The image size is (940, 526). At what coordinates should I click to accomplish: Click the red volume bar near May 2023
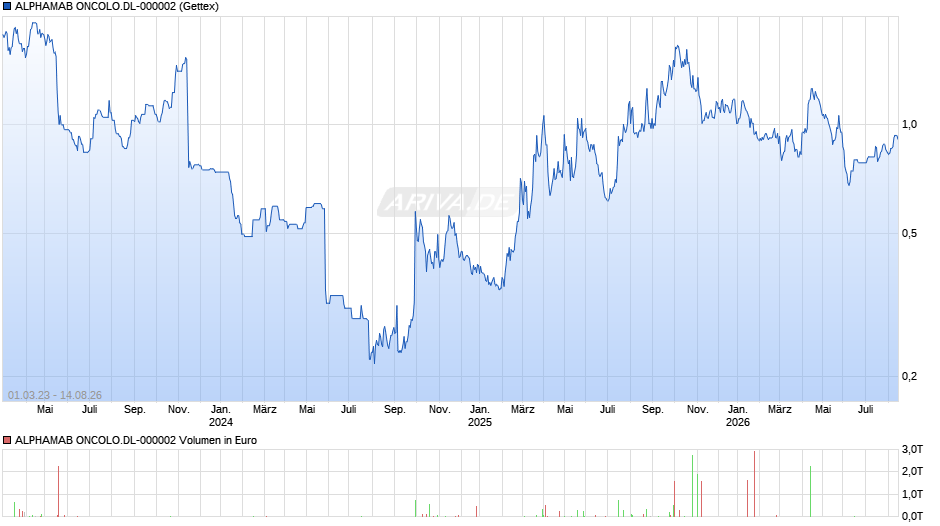(59, 491)
